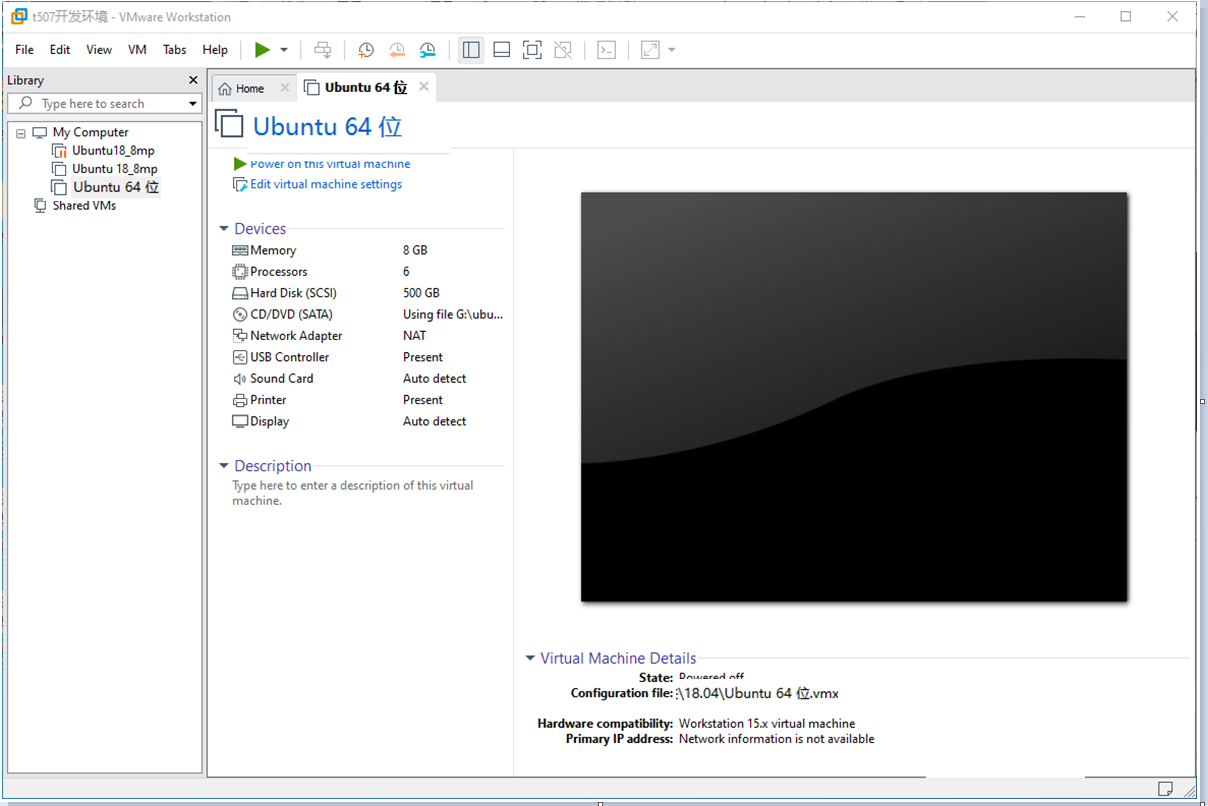The width and height of the screenshot is (1208, 806).
Task: Open the VM menu
Action: (x=137, y=50)
